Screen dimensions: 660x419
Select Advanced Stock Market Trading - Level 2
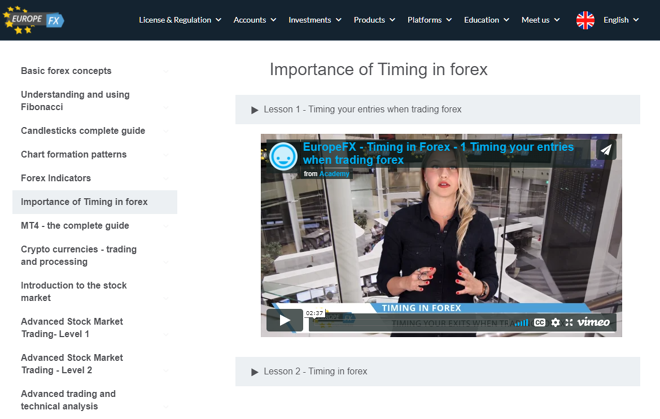pyautogui.click(x=95, y=364)
